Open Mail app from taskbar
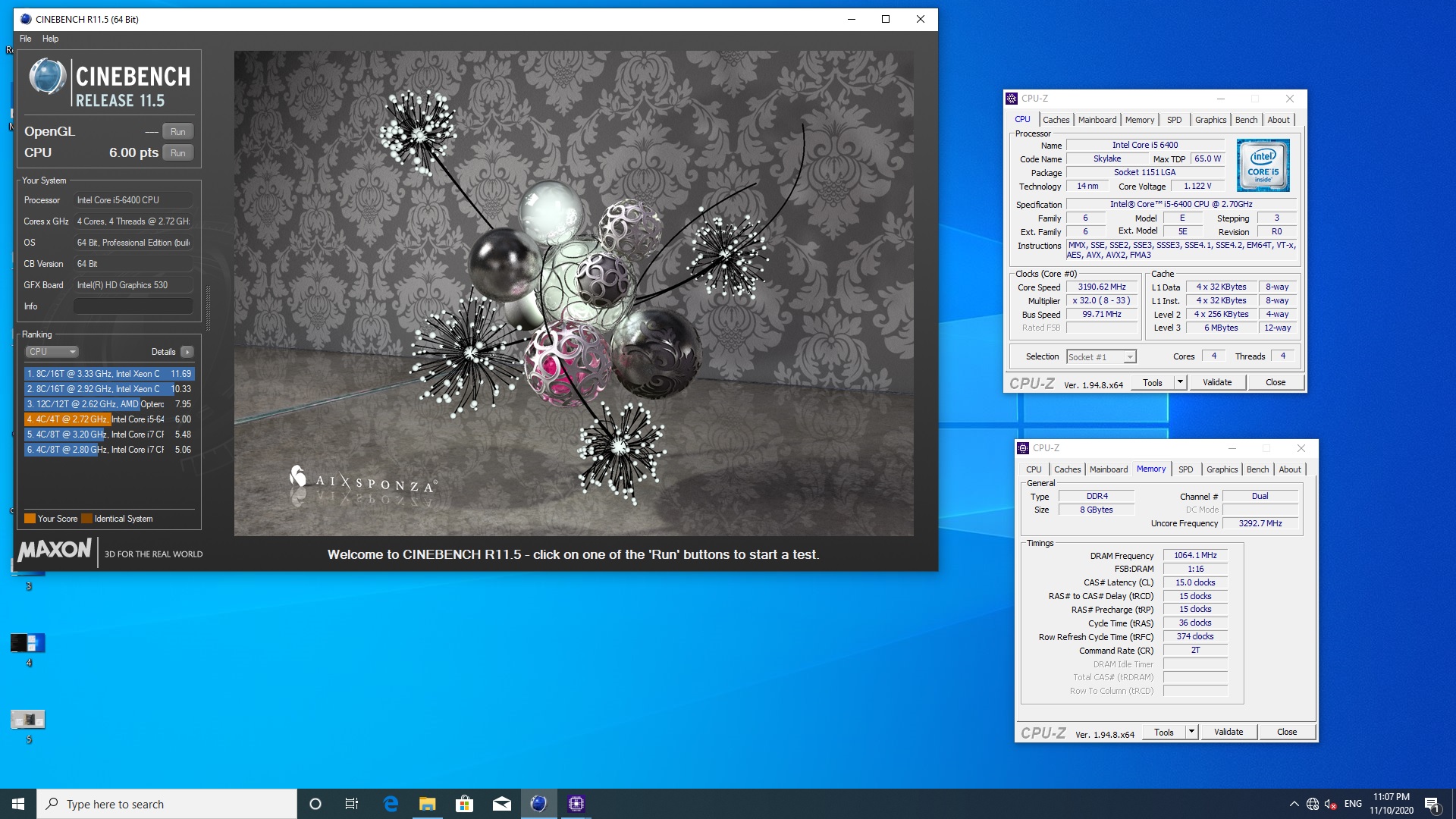The width and height of the screenshot is (1456, 819). point(501,804)
